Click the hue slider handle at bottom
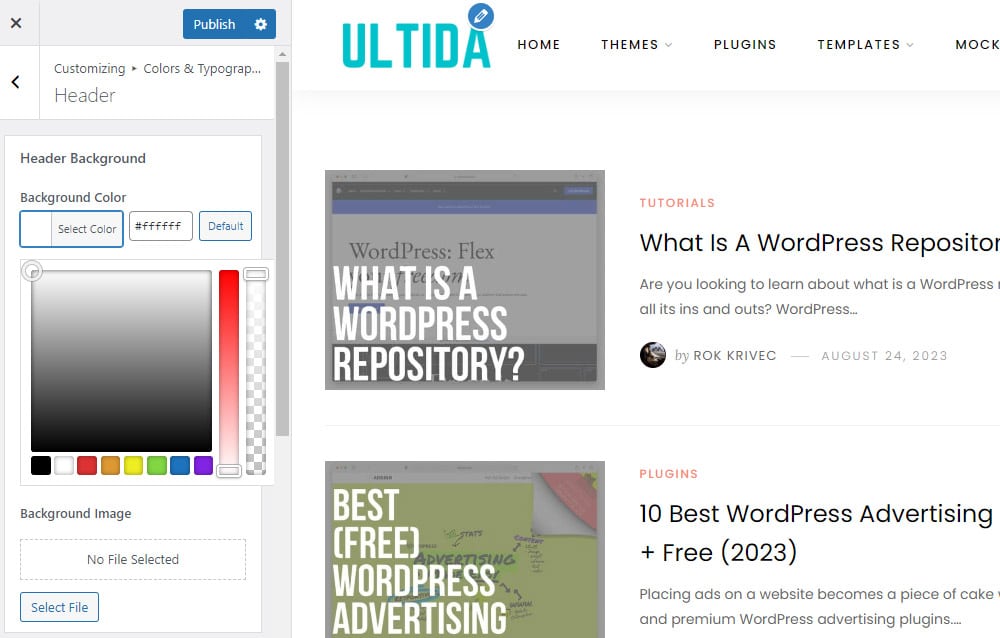 [x=229, y=471]
